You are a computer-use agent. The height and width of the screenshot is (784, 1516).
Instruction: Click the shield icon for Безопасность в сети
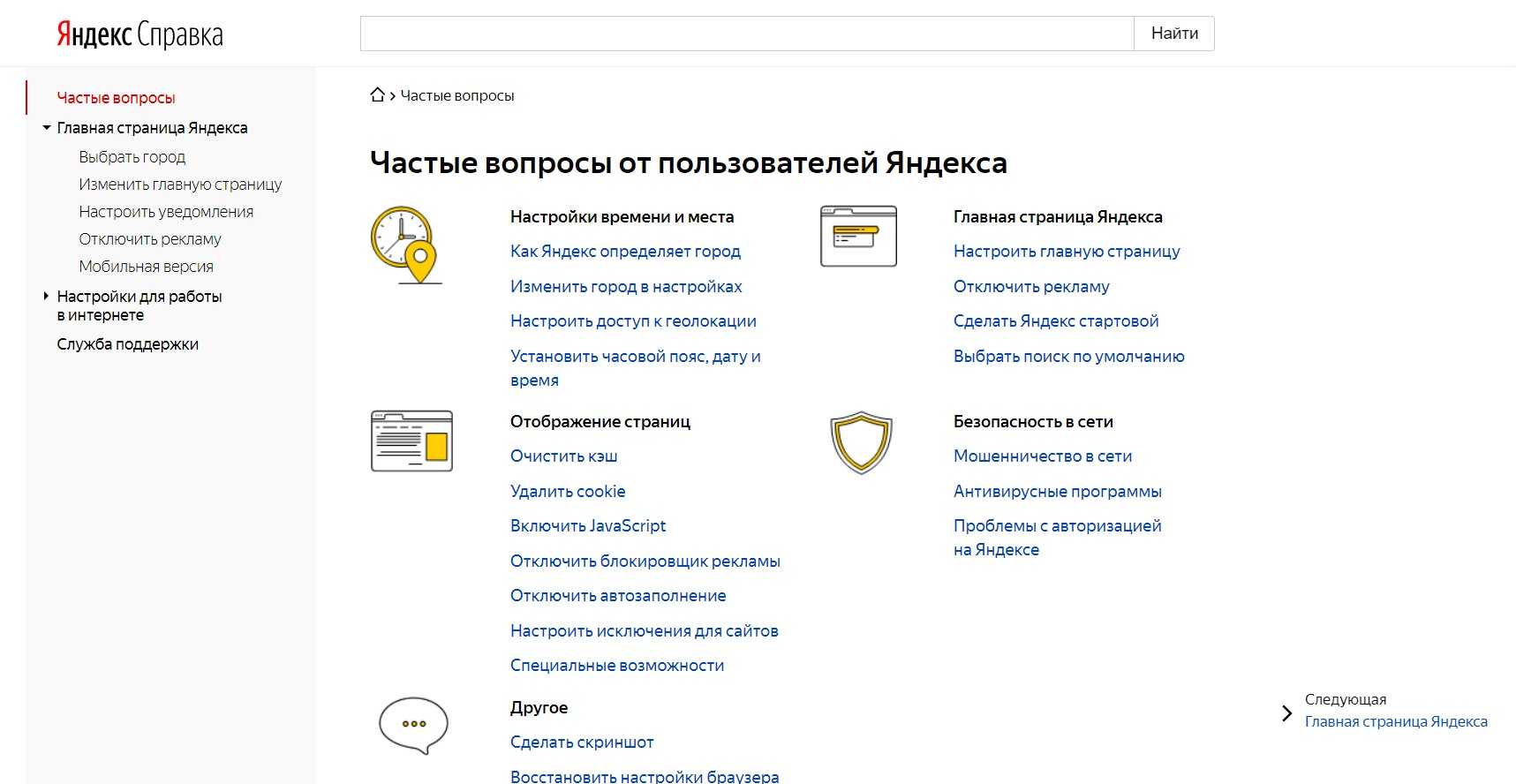[x=861, y=441]
